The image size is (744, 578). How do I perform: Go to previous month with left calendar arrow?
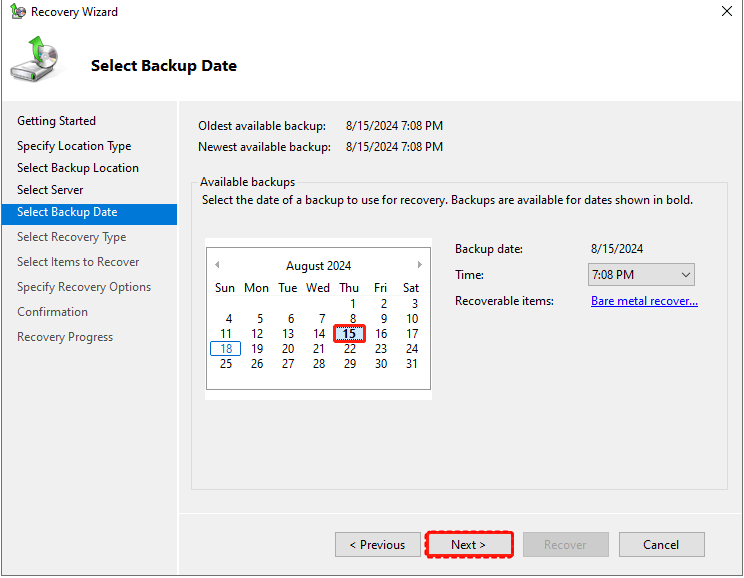(x=217, y=265)
